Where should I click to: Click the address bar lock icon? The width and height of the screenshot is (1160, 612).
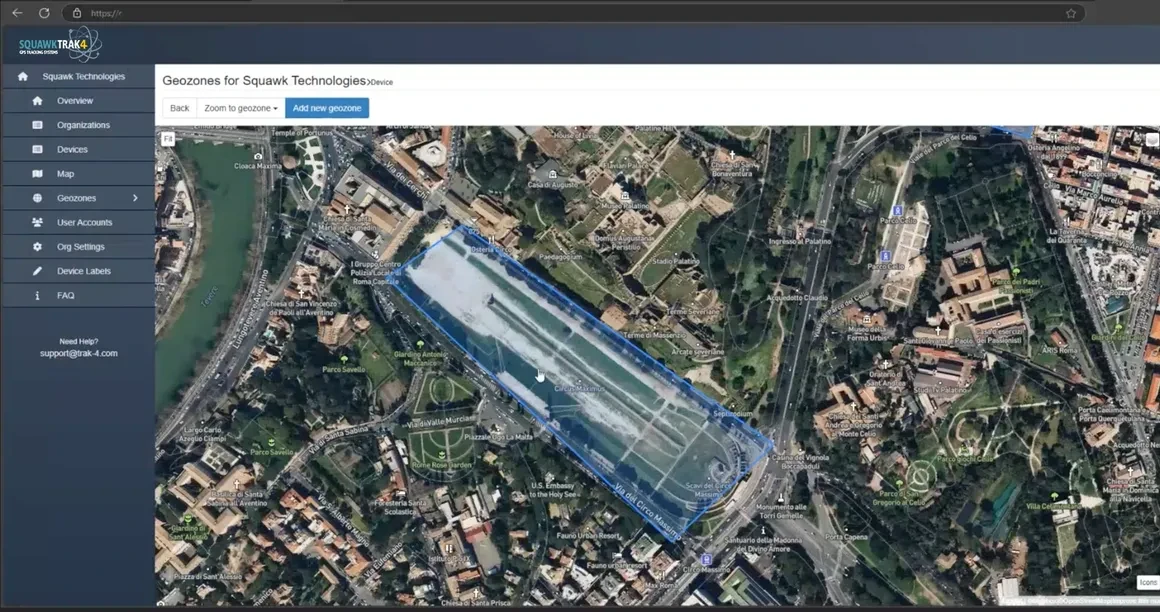tap(76, 13)
